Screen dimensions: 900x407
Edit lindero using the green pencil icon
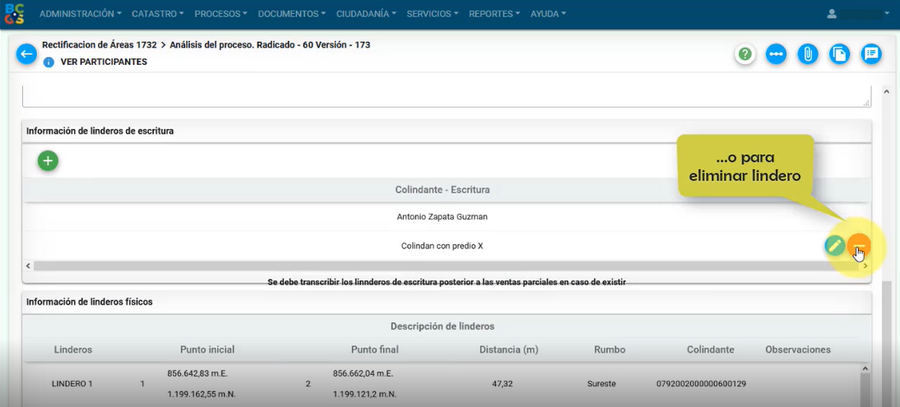pyautogui.click(x=834, y=246)
